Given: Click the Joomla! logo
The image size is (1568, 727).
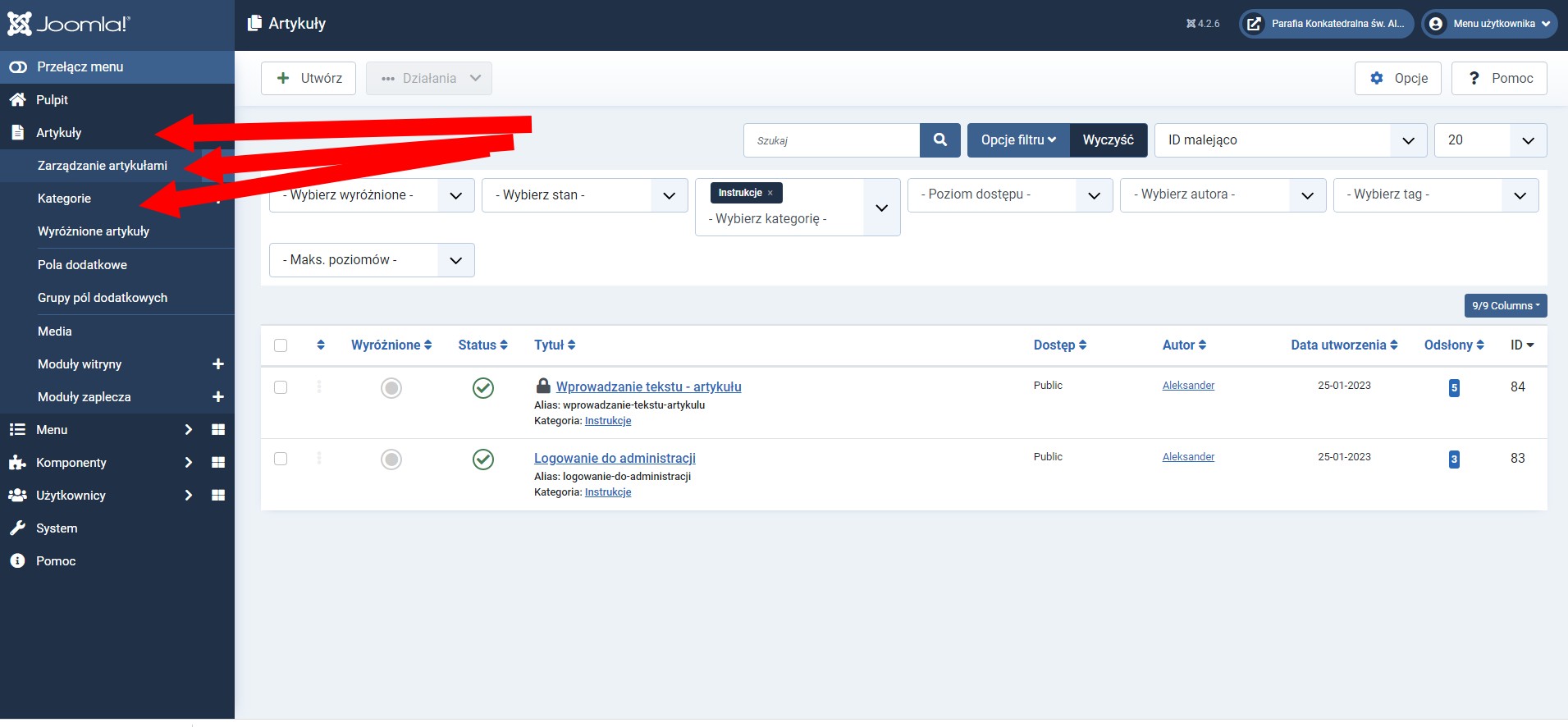Looking at the screenshot, I should [x=69, y=24].
